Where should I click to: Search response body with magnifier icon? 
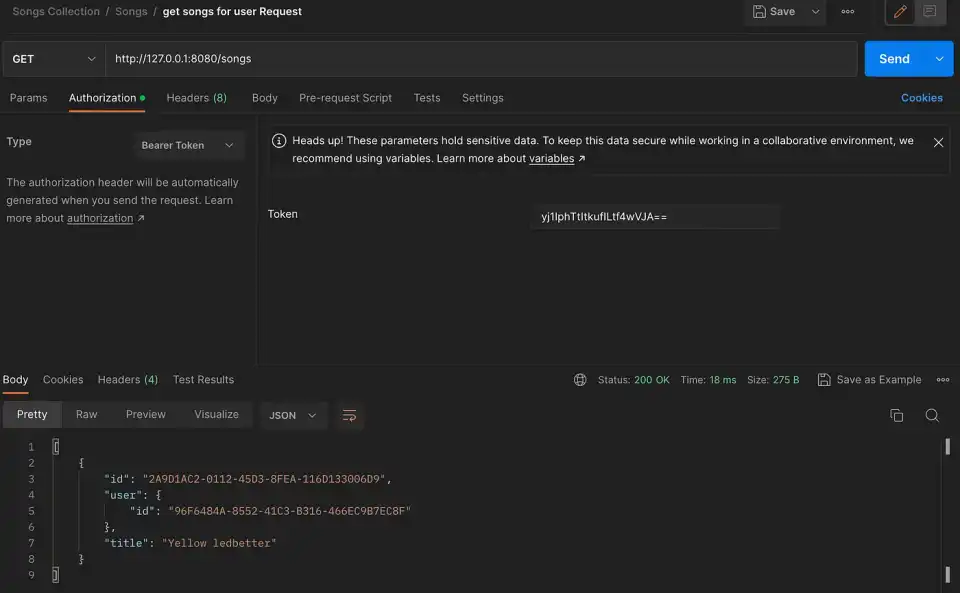click(x=932, y=415)
